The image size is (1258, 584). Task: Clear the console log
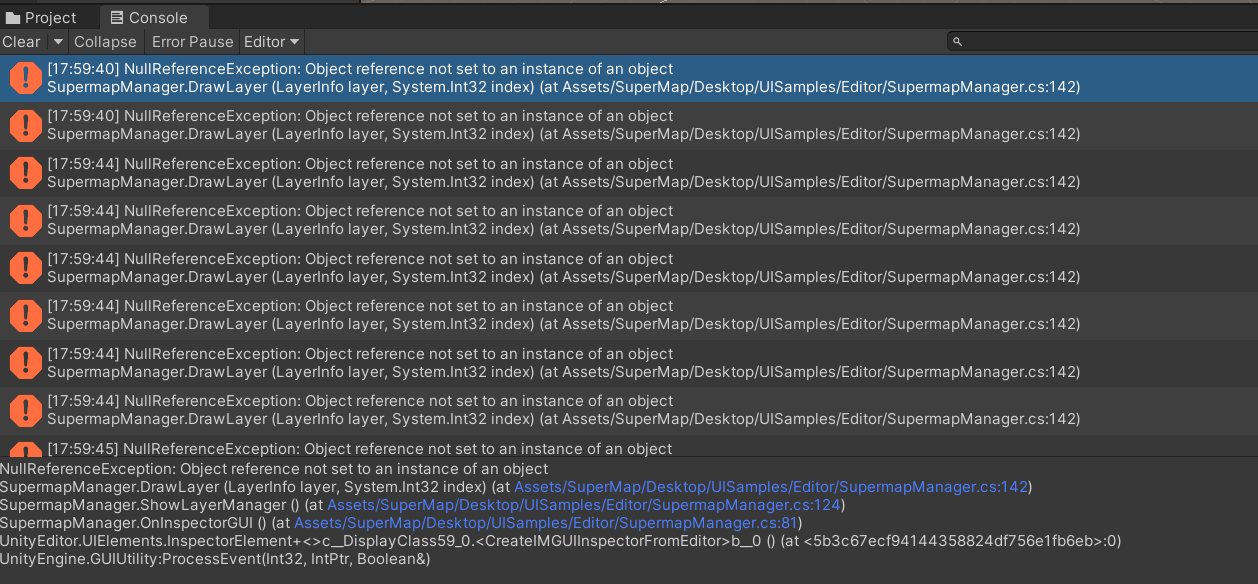(x=22, y=42)
